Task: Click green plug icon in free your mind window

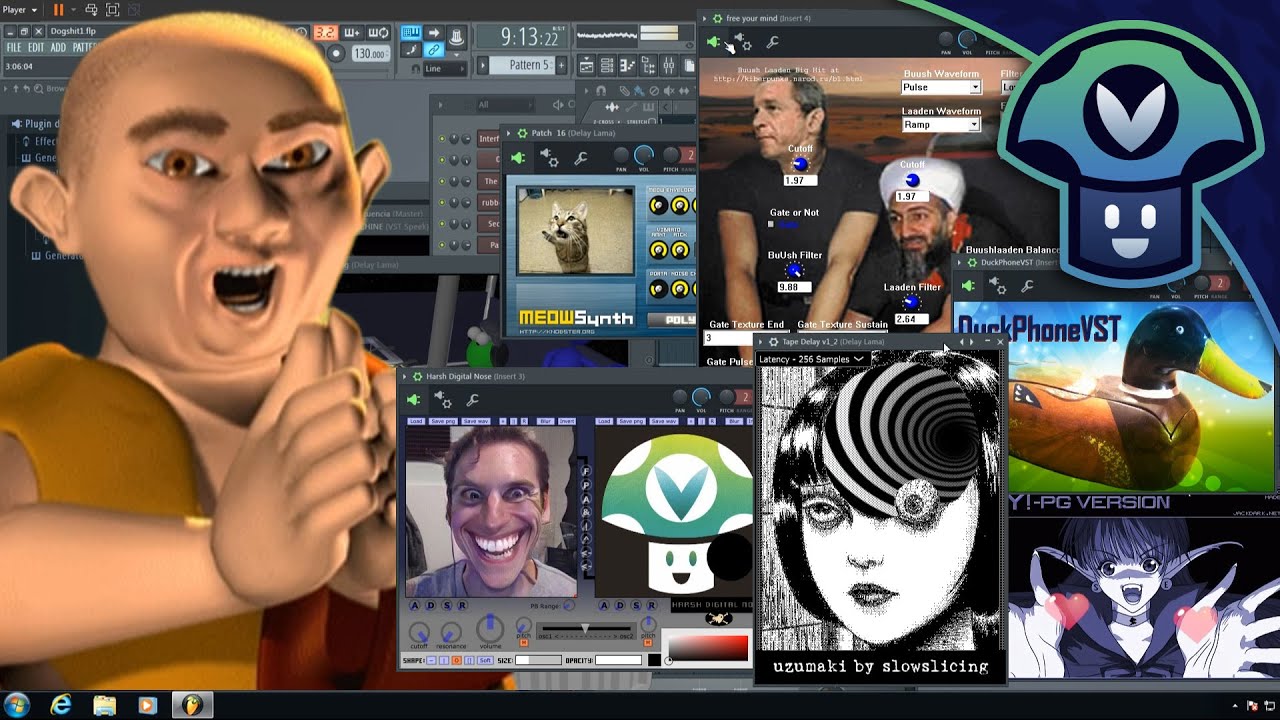Action: pos(714,42)
